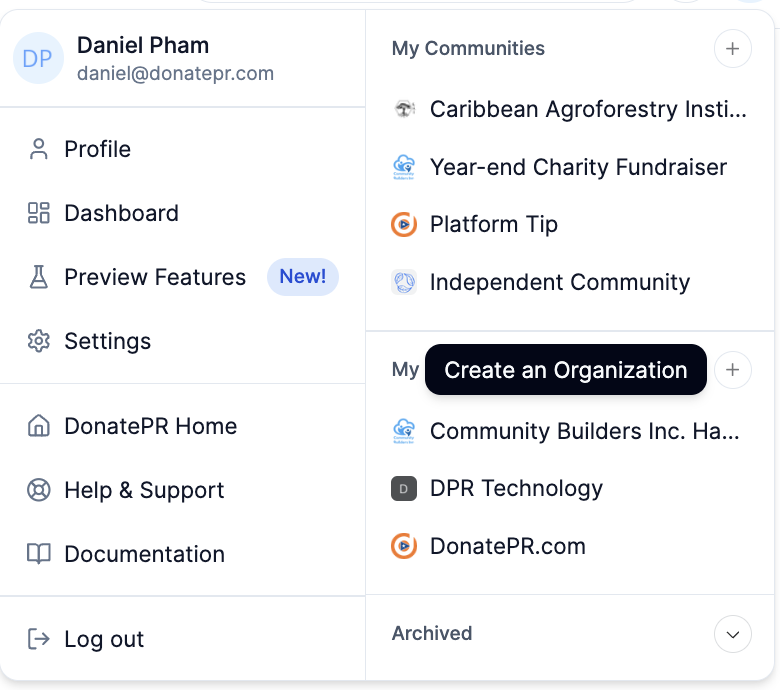780x690 pixels.
Task: Click the Settings gear icon
Action: coord(39,341)
